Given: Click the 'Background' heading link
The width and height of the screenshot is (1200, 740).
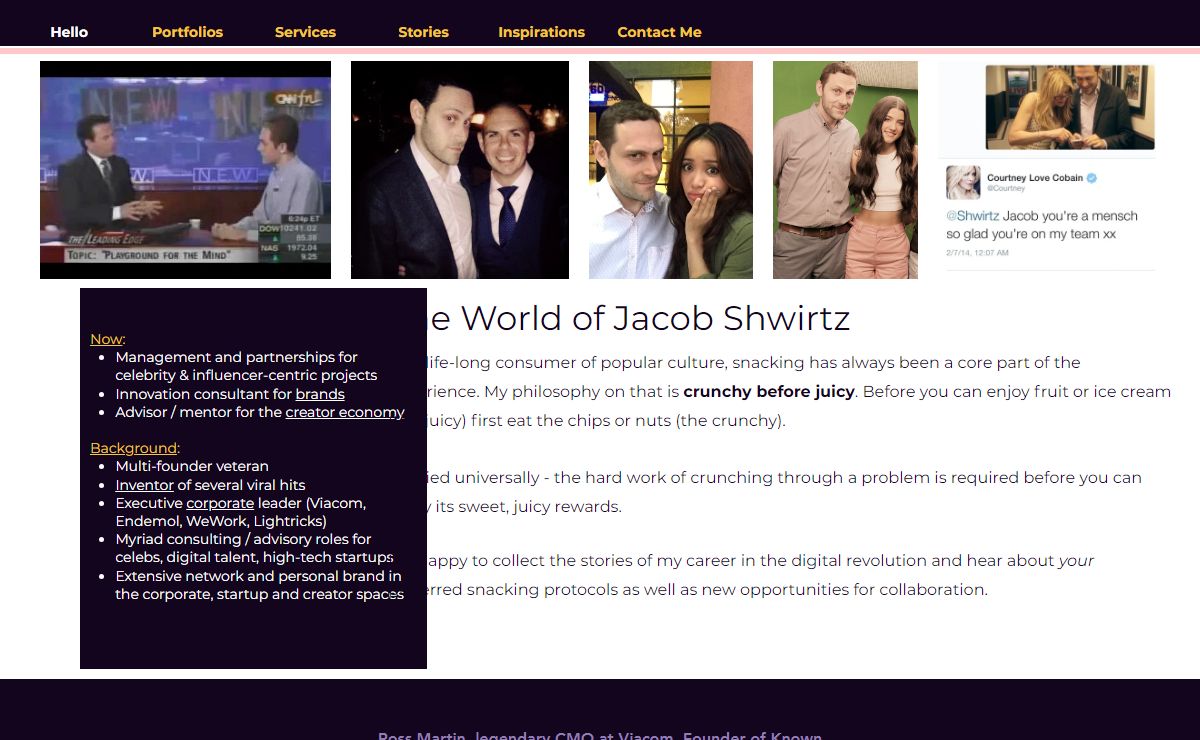Looking at the screenshot, I should click(x=134, y=448).
